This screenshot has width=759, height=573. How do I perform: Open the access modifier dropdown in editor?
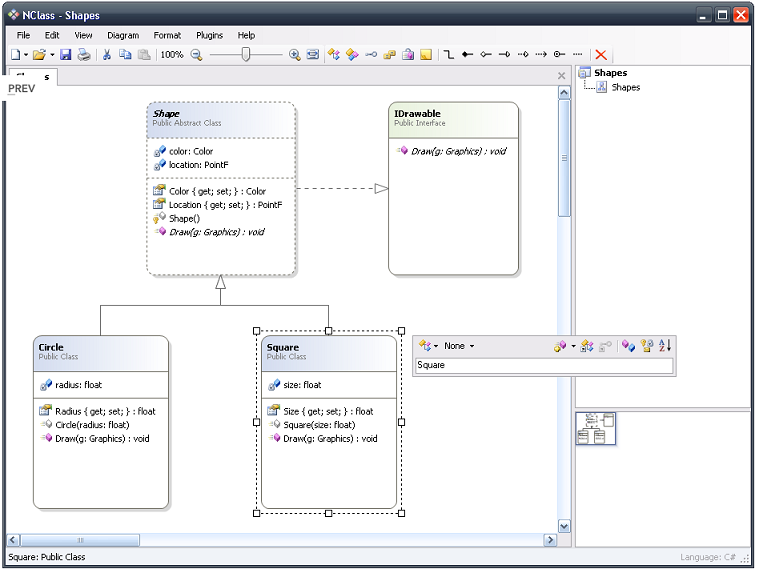coord(428,346)
